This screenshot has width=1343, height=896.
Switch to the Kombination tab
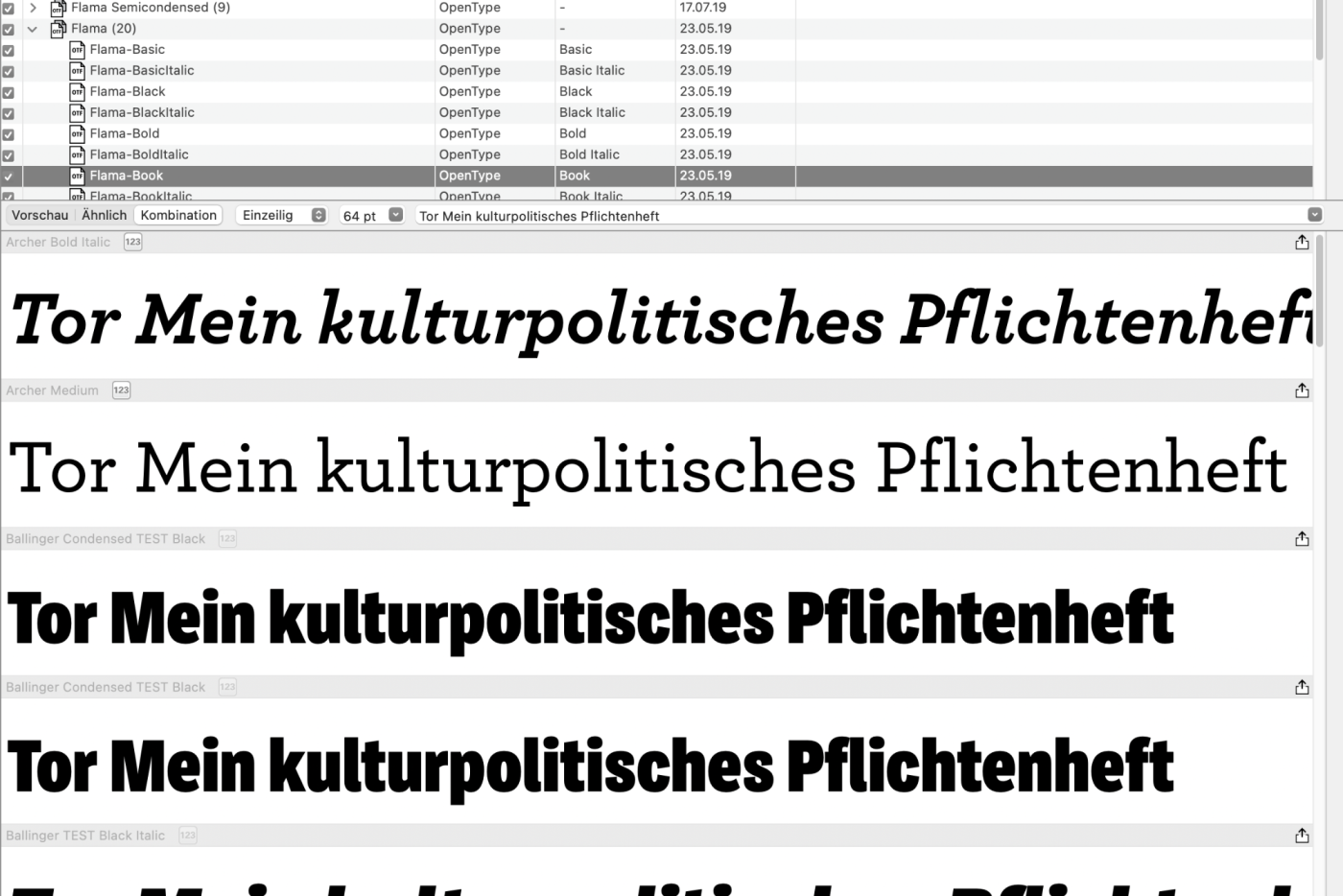(178, 215)
